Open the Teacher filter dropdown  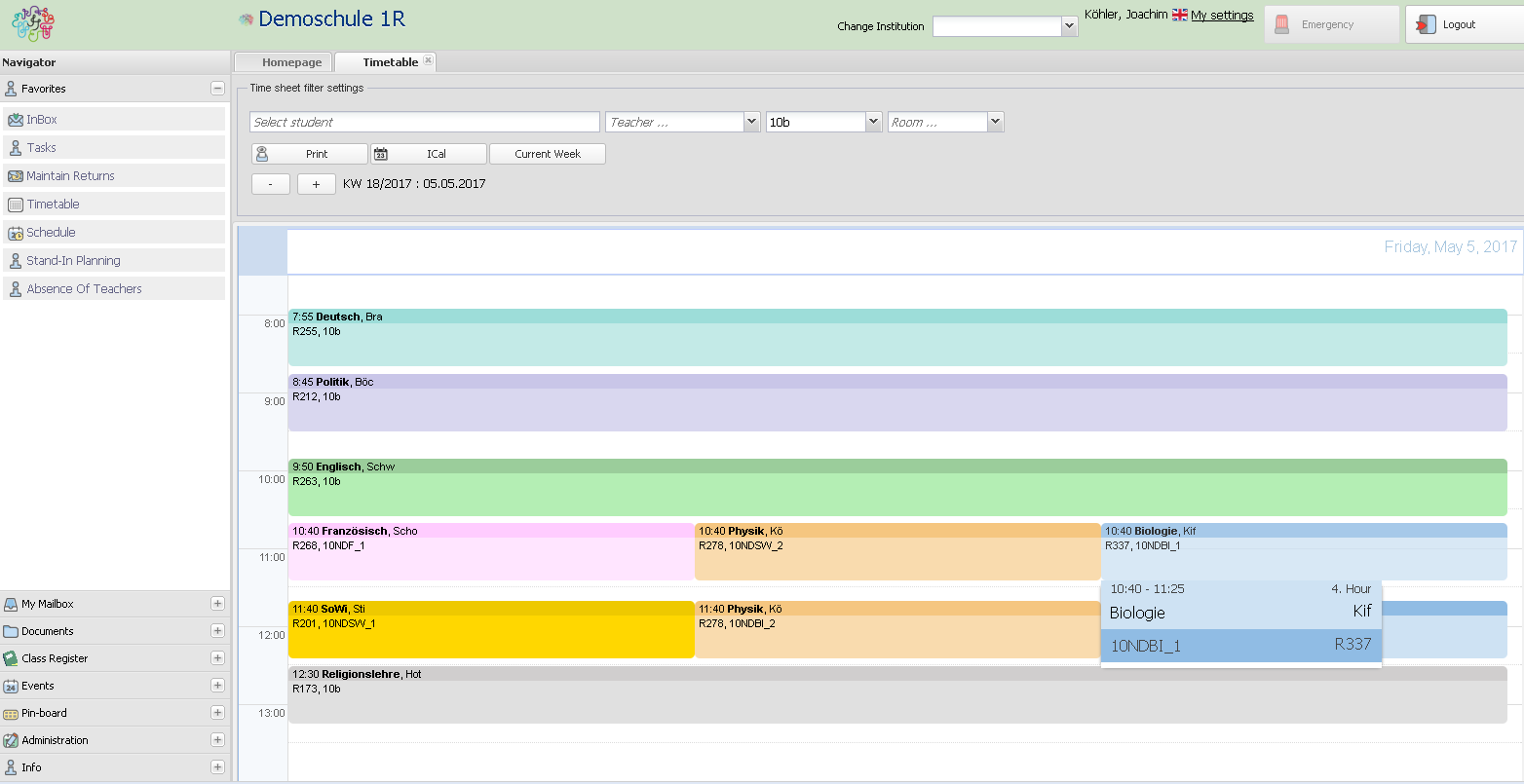coord(751,122)
